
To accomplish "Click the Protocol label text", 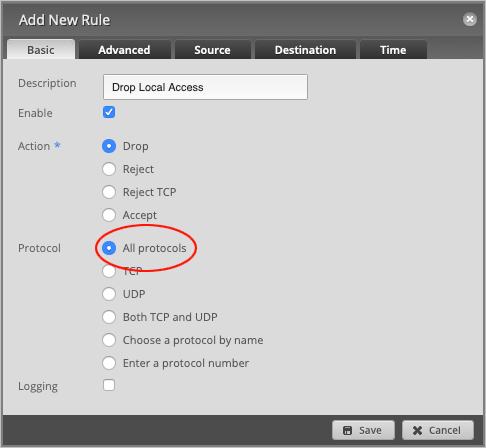I will [x=39, y=248].
